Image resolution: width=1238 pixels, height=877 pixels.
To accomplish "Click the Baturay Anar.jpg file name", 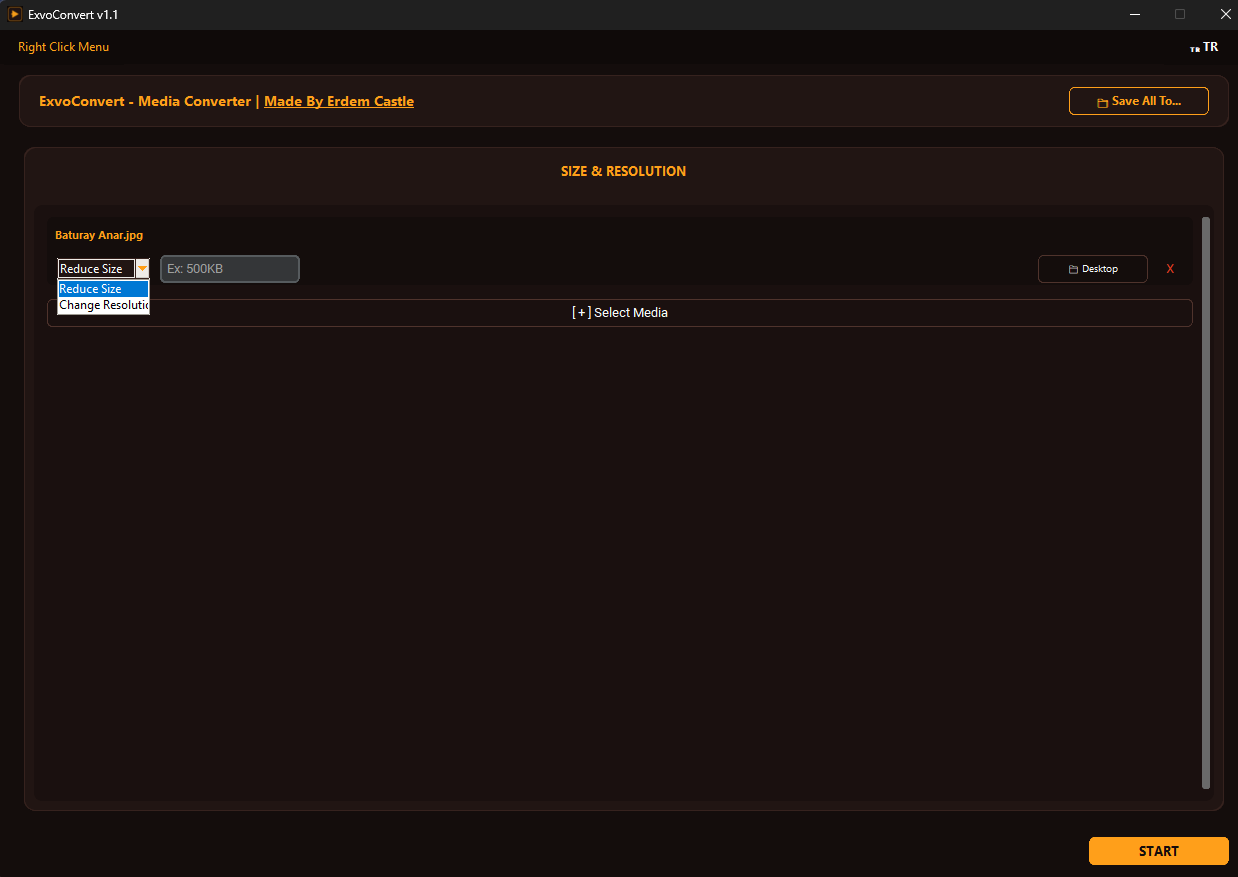I will coord(99,235).
